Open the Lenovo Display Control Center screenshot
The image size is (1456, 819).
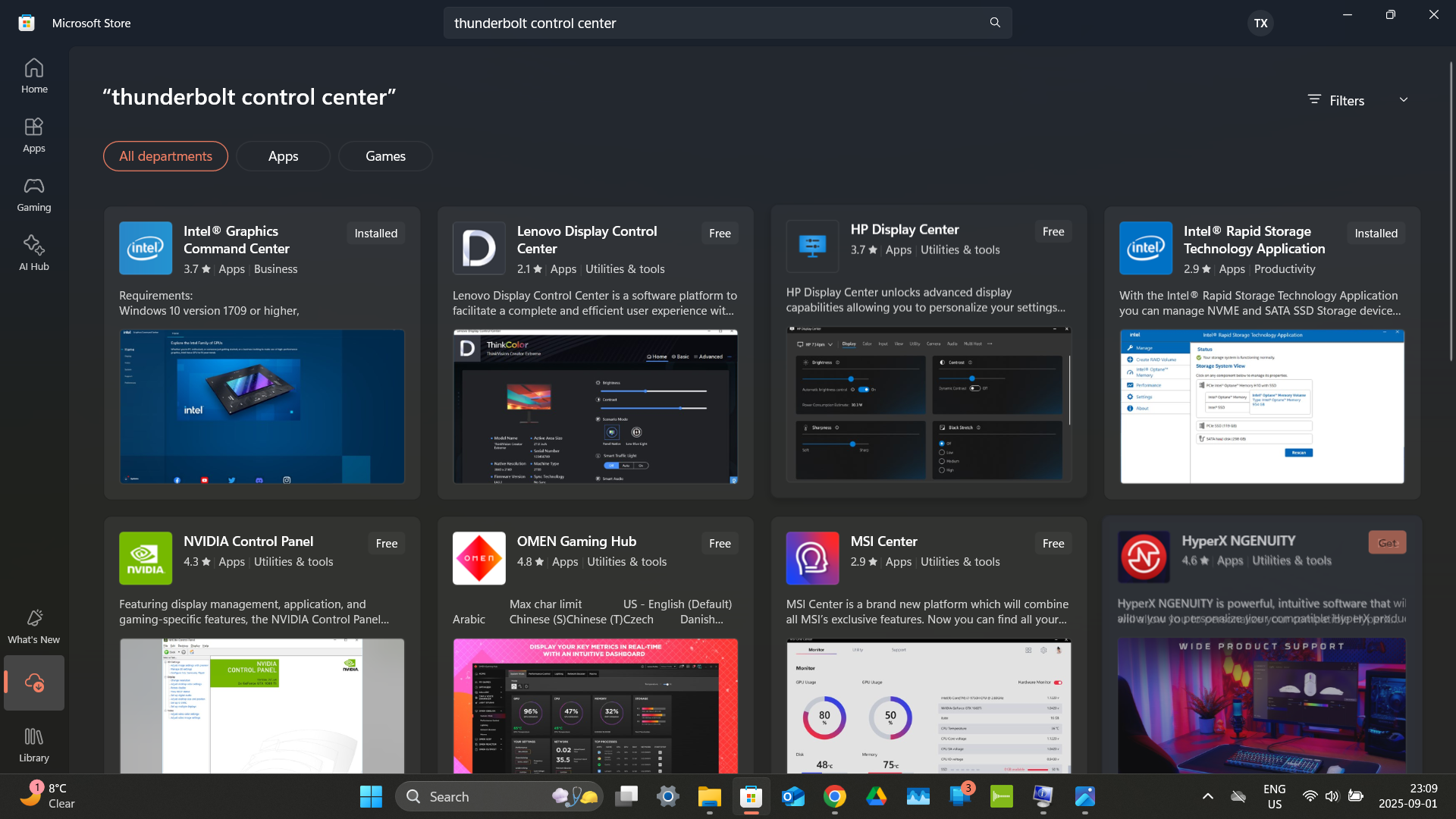click(595, 406)
